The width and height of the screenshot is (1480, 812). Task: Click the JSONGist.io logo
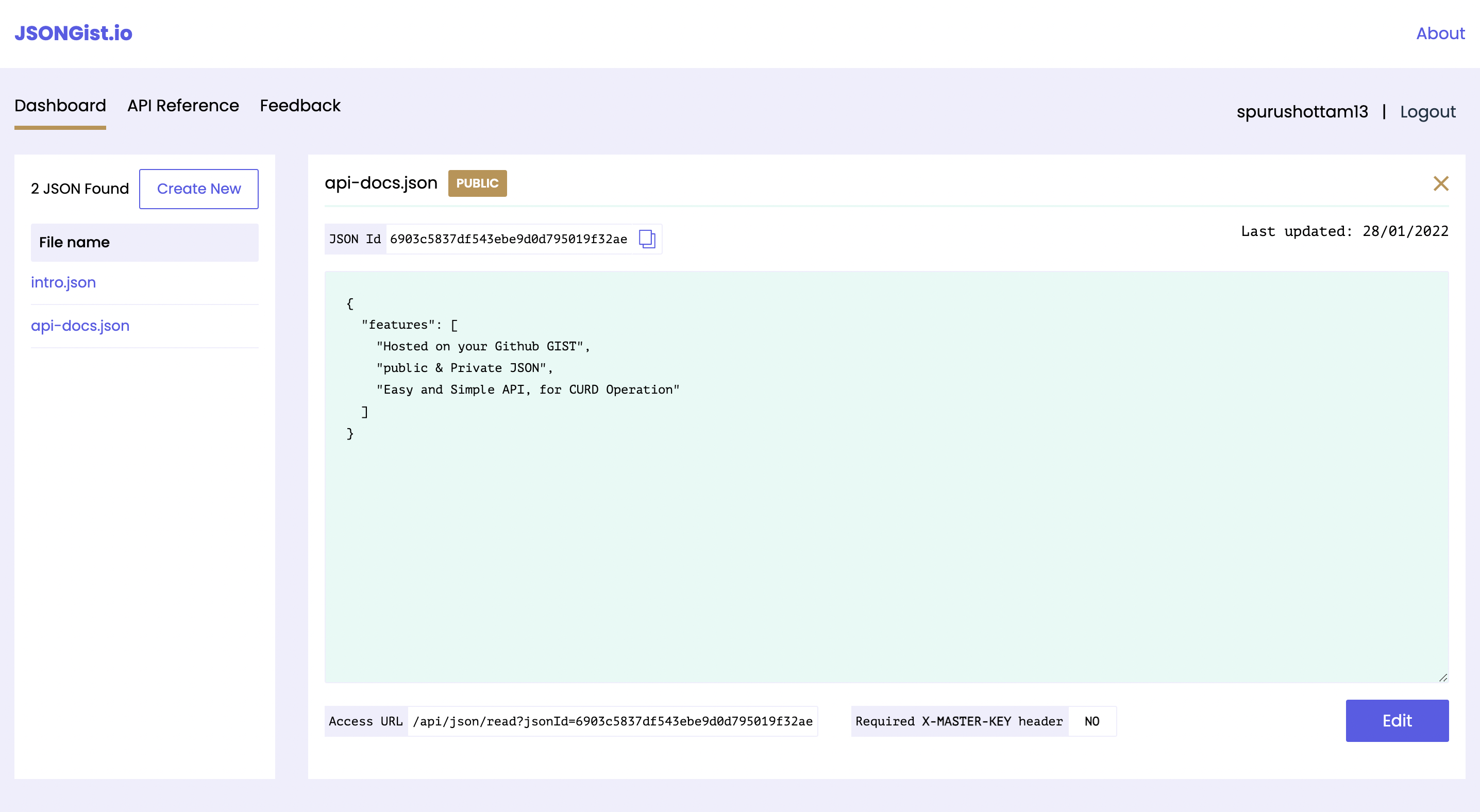click(74, 33)
